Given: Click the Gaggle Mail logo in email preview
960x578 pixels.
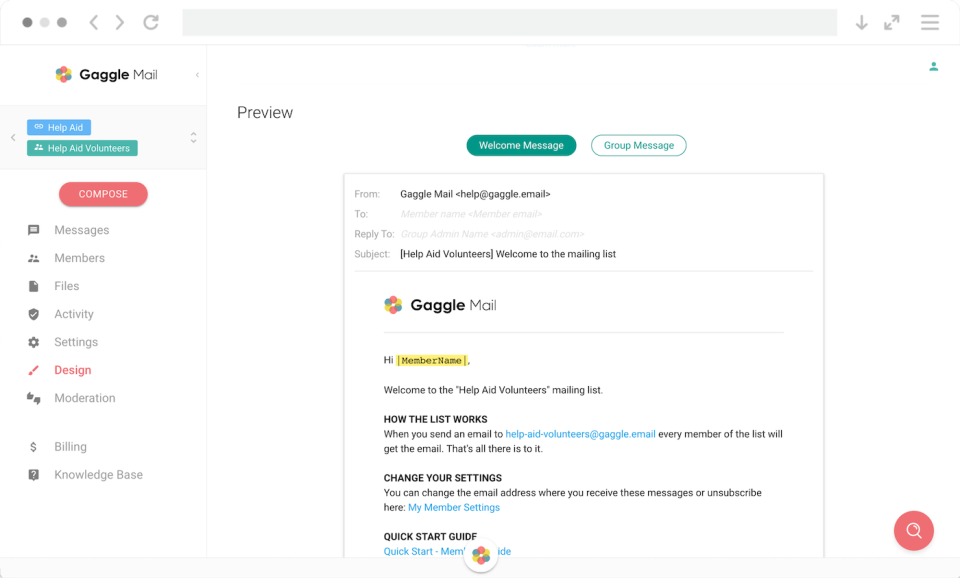Looking at the screenshot, I should [440, 305].
